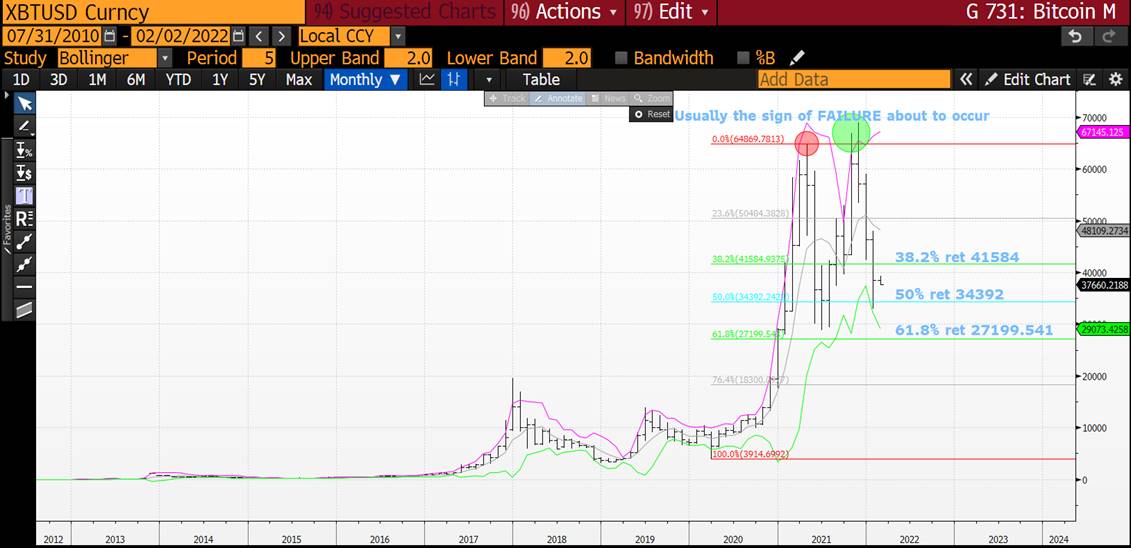Select the 1D range tab
This screenshot has height=548, width=1131.
[22, 79]
